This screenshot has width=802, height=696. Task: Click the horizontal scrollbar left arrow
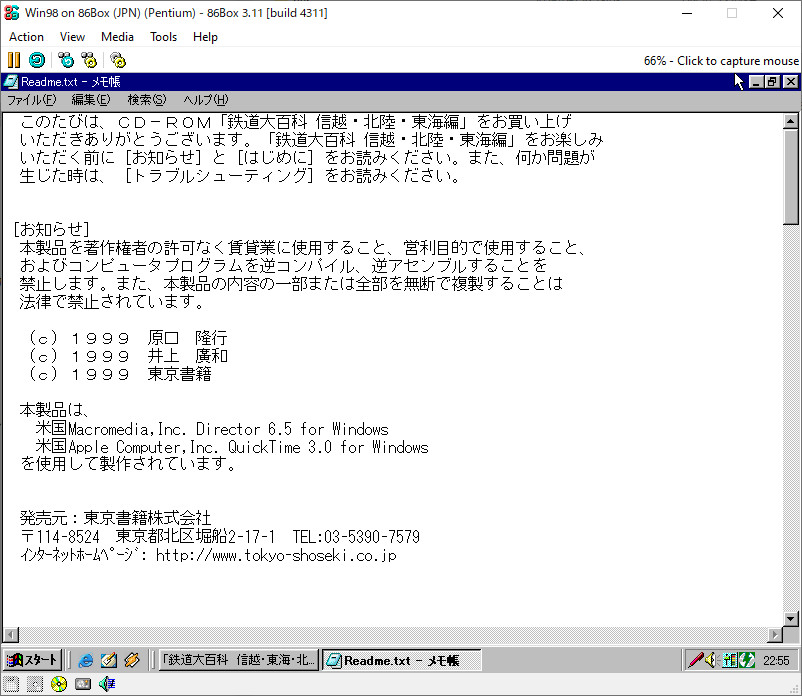(x=11, y=635)
